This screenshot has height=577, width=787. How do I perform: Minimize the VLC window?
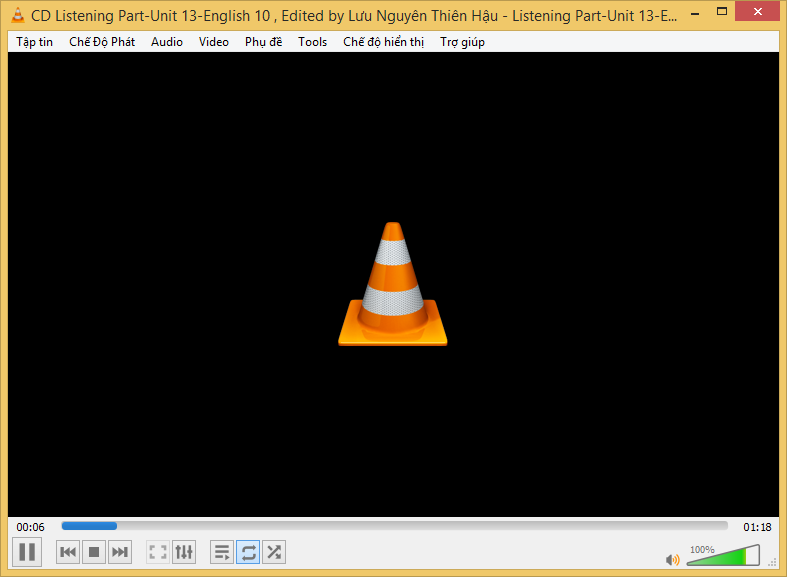(695, 13)
